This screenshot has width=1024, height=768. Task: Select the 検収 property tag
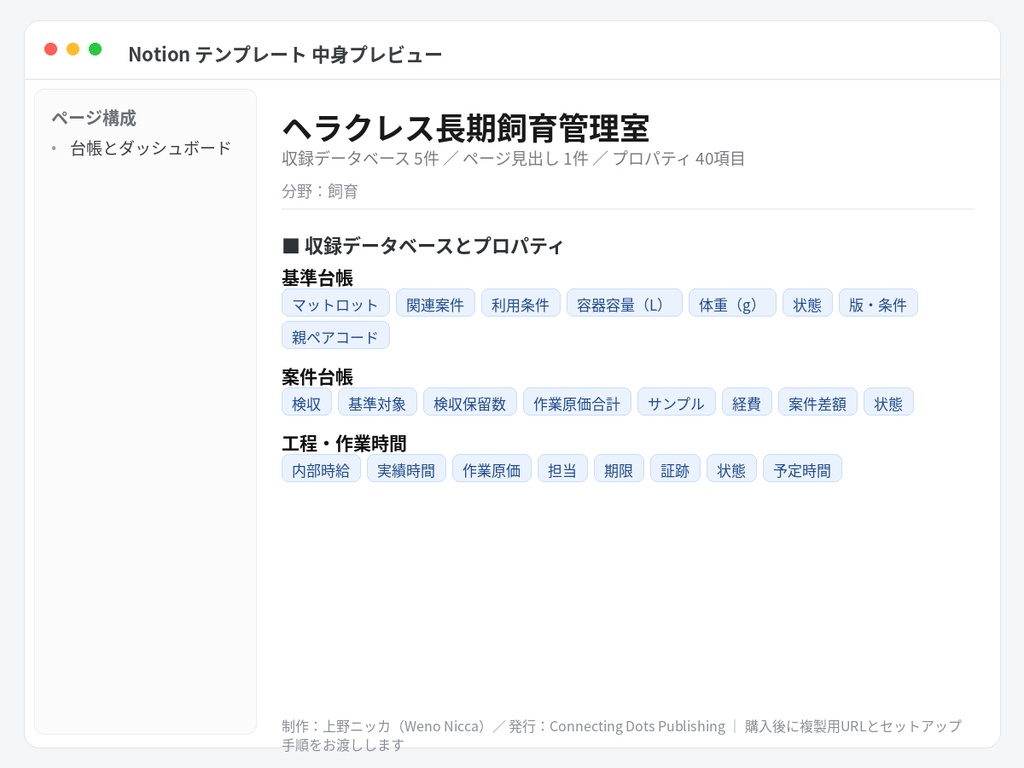(307, 402)
